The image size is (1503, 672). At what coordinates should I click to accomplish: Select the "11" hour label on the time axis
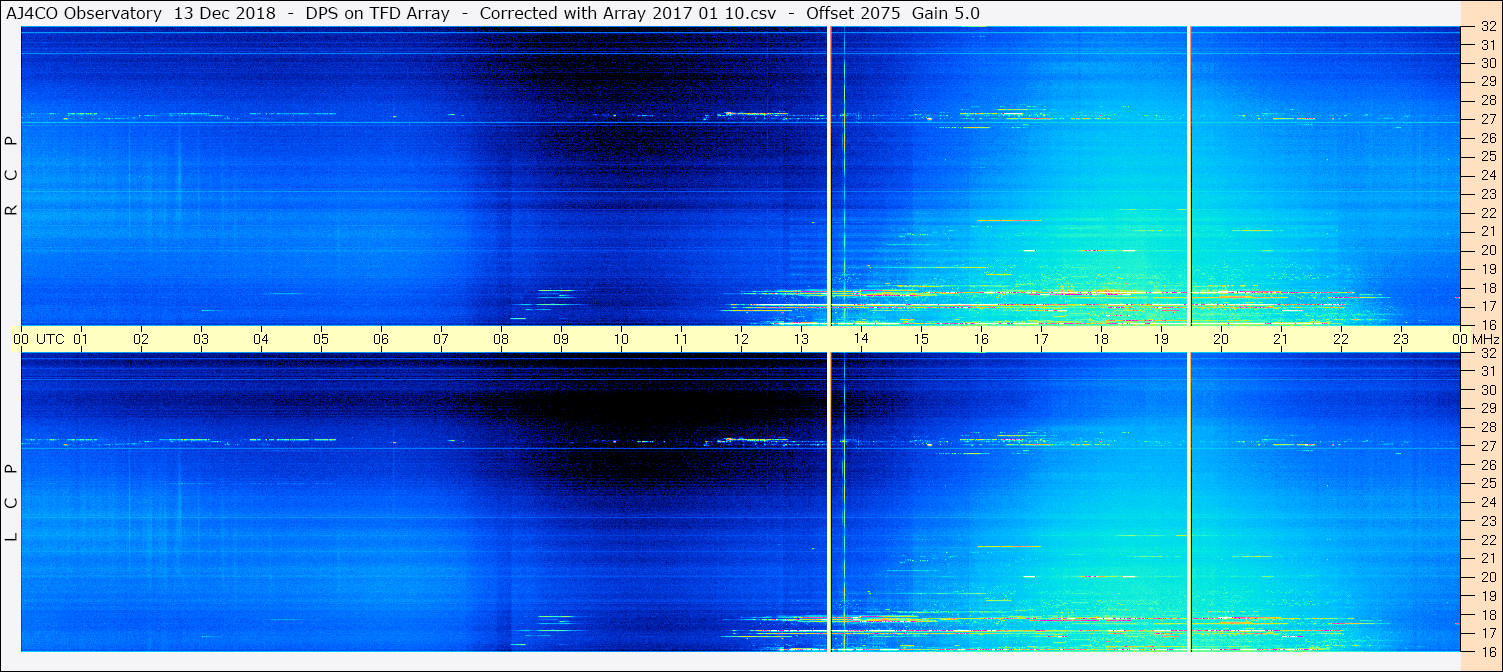point(681,339)
